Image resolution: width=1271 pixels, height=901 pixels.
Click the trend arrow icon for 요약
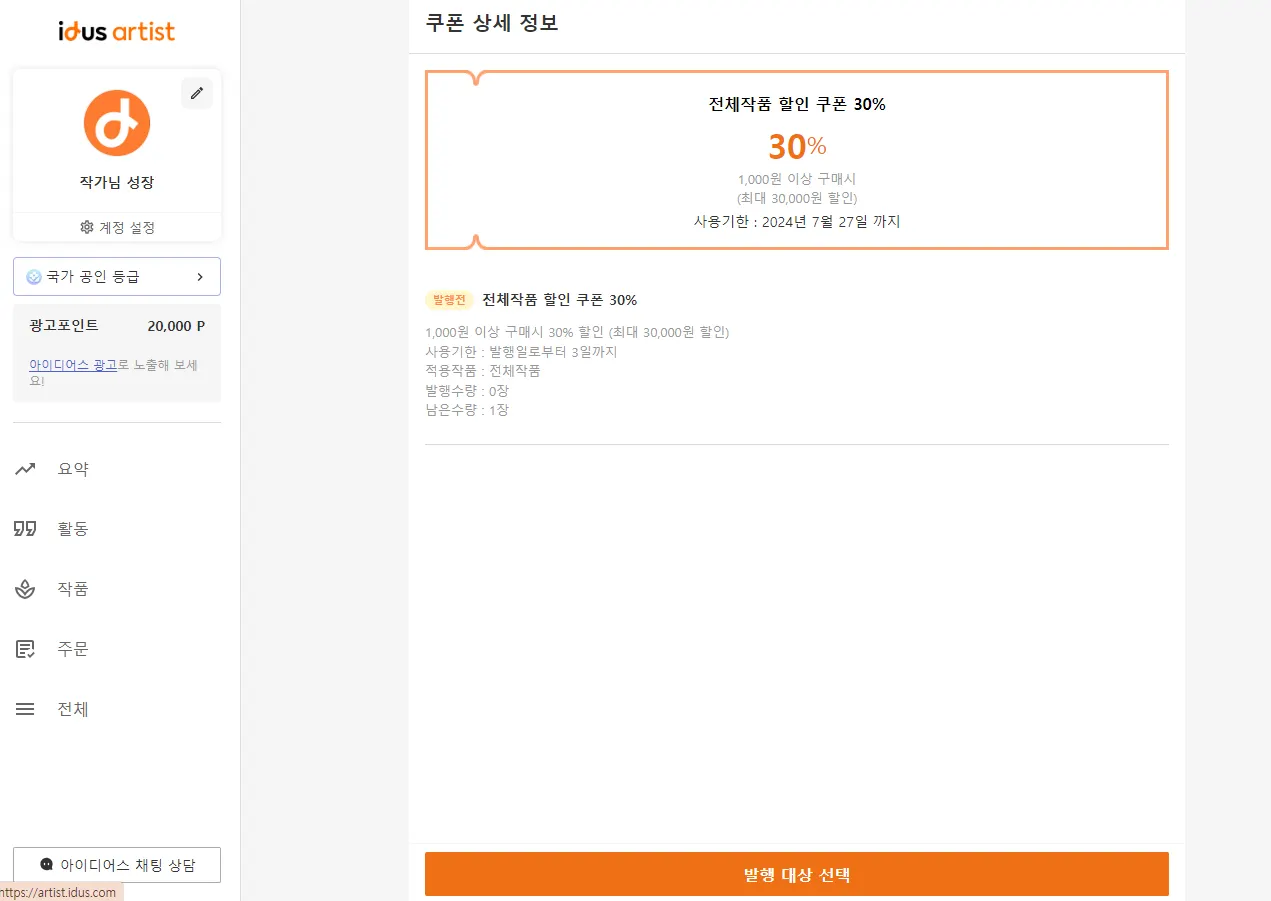25,468
